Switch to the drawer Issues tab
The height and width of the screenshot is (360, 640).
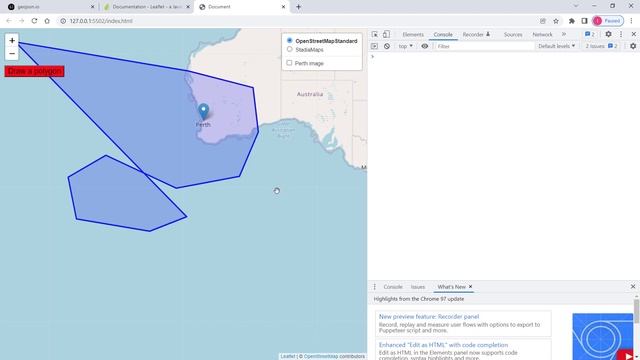pos(418,287)
